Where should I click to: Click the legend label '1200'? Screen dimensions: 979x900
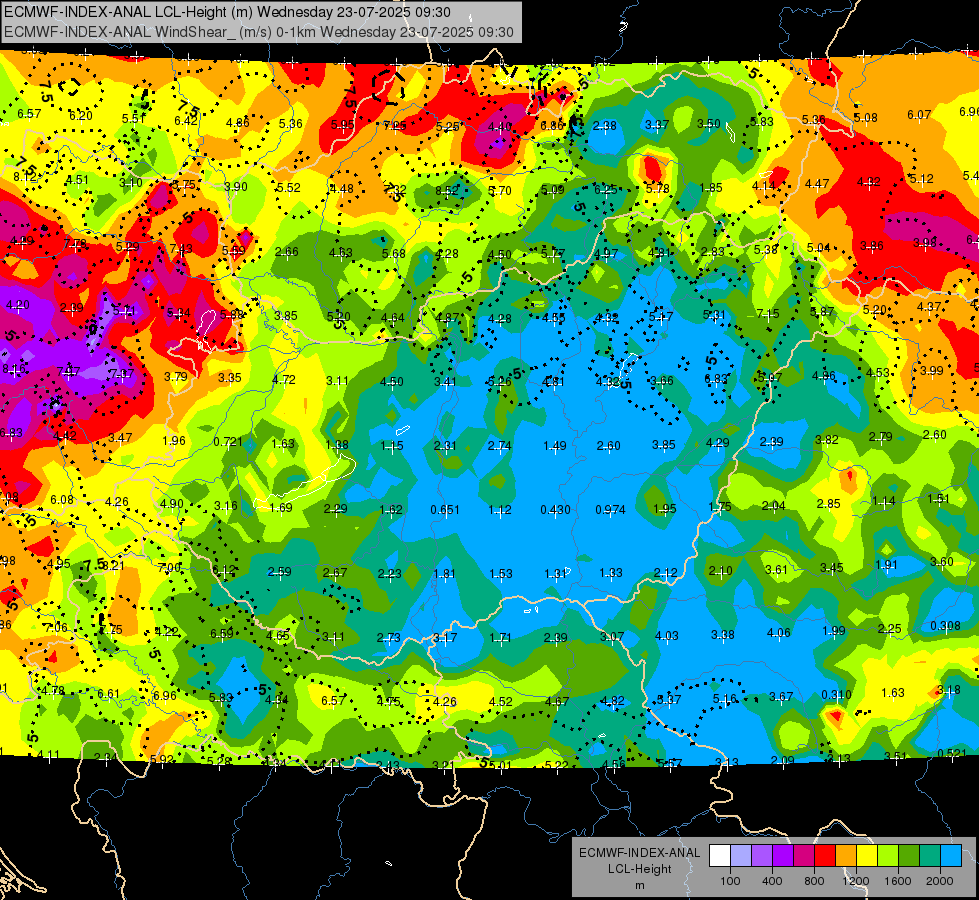pyautogui.click(x=856, y=881)
